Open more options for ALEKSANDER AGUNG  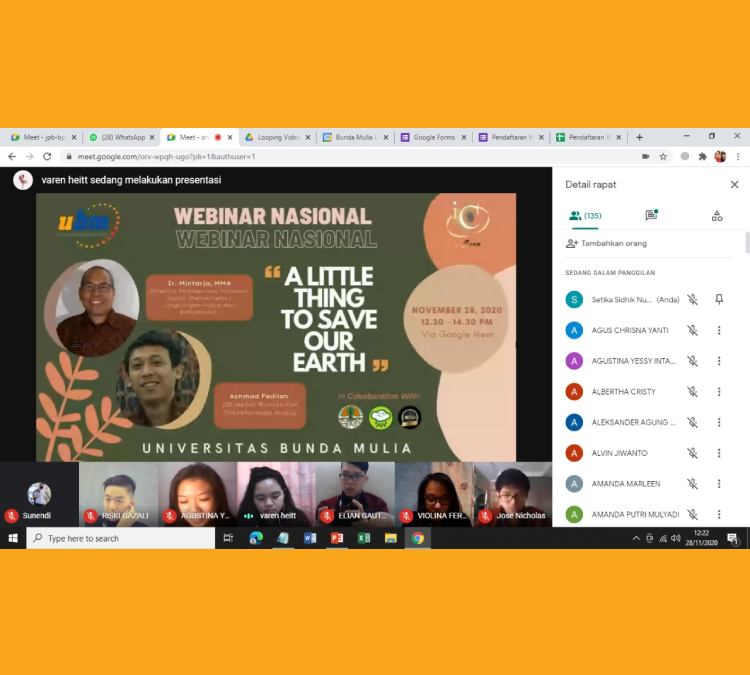[718, 422]
